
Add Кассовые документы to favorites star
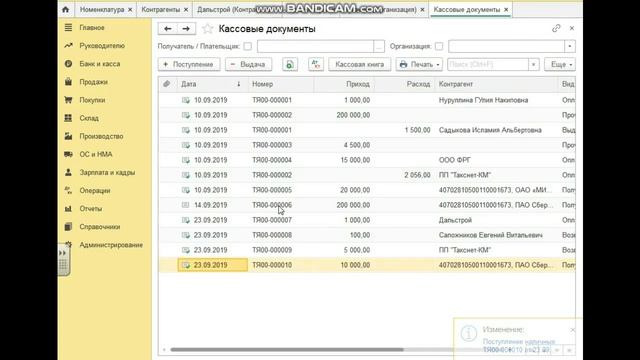(208, 29)
